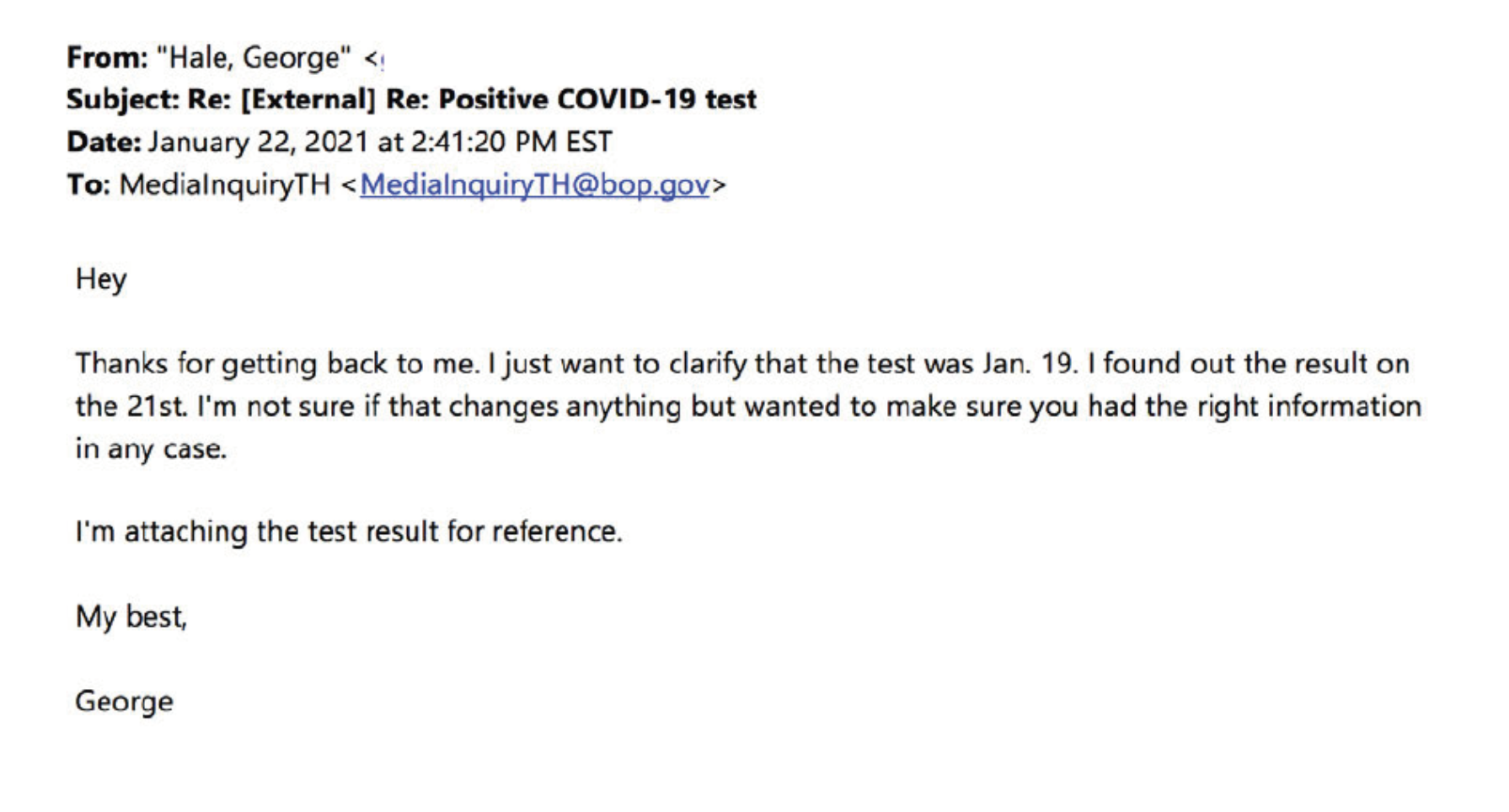
Task: Click the bold To label
Action: coord(88,184)
